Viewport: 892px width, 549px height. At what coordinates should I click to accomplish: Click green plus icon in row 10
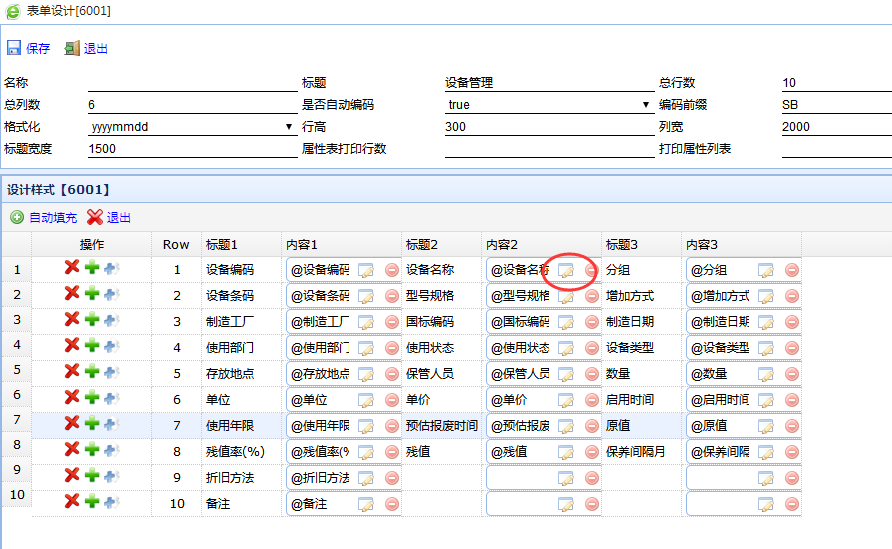92,502
